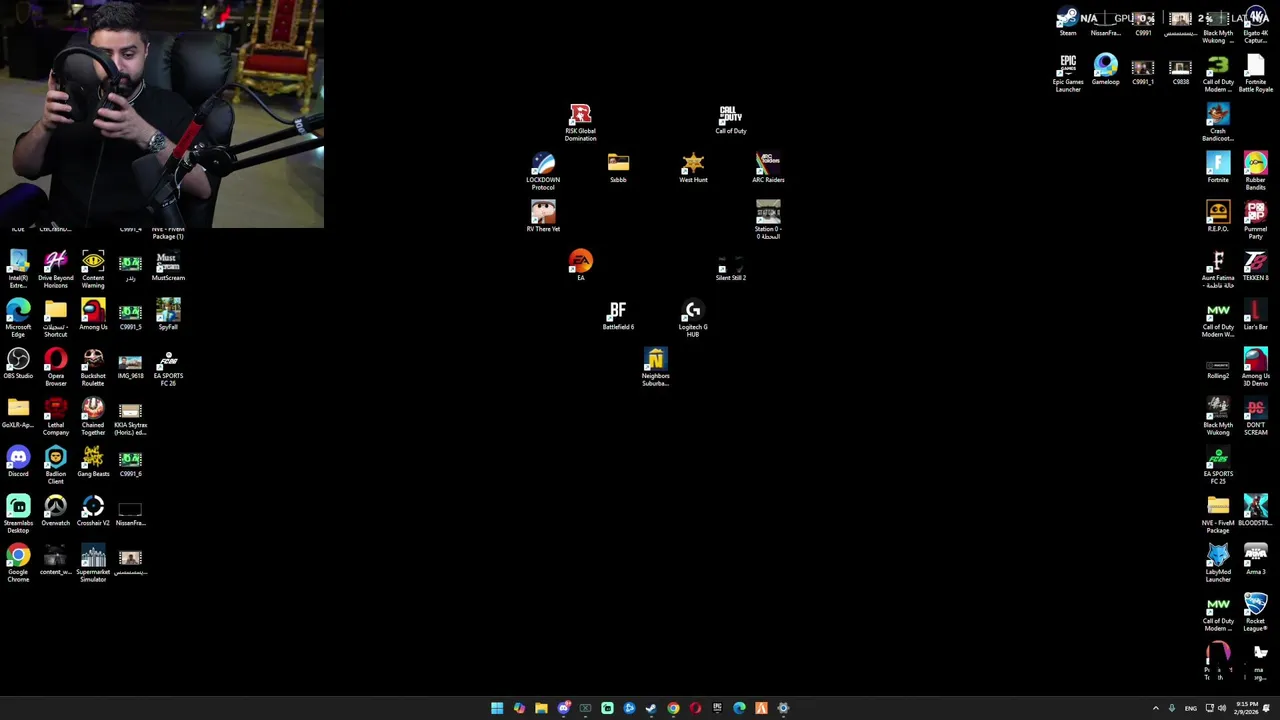This screenshot has width=1280, height=720.
Task: Launch OBS Studio from the desktop
Action: (18, 364)
